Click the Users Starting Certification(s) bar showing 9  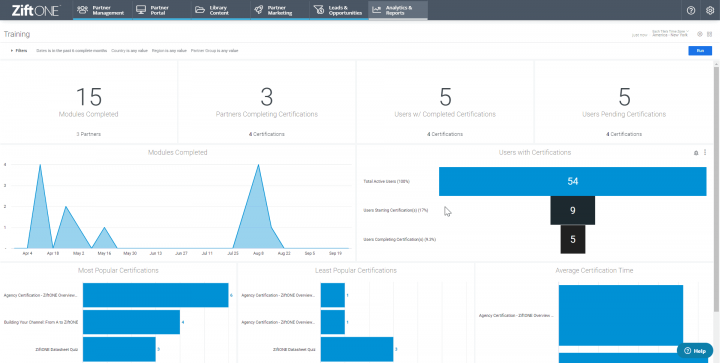point(573,211)
